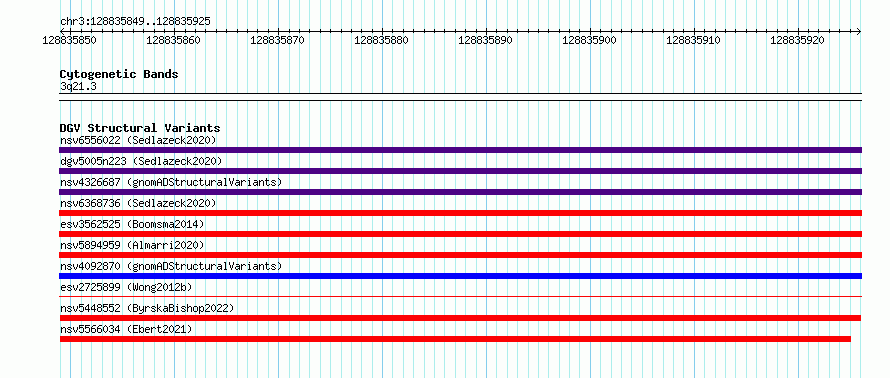The width and height of the screenshot is (890, 378).
Task: Click the red bar for nsv6368736
Action: 460,213
